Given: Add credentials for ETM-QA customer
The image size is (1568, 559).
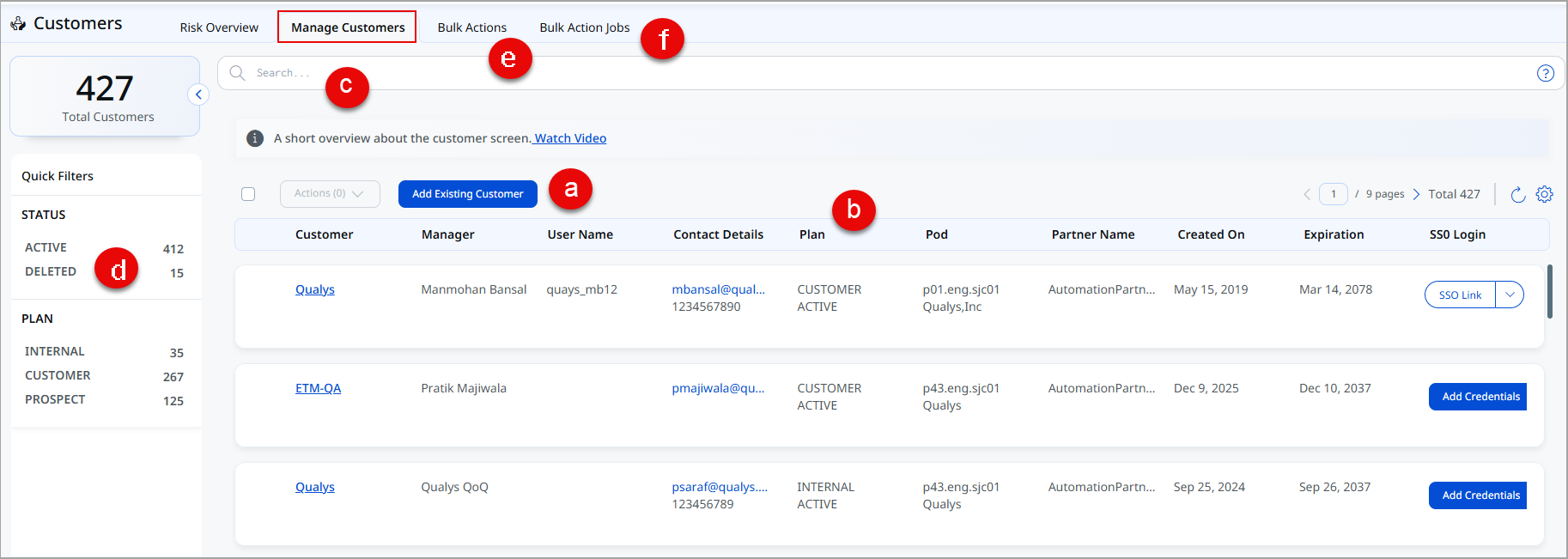Looking at the screenshot, I should click(1478, 397).
